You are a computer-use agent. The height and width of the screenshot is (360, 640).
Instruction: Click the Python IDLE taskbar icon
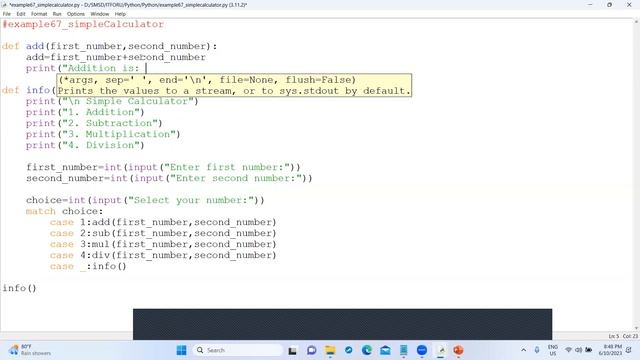[x=441, y=350]
